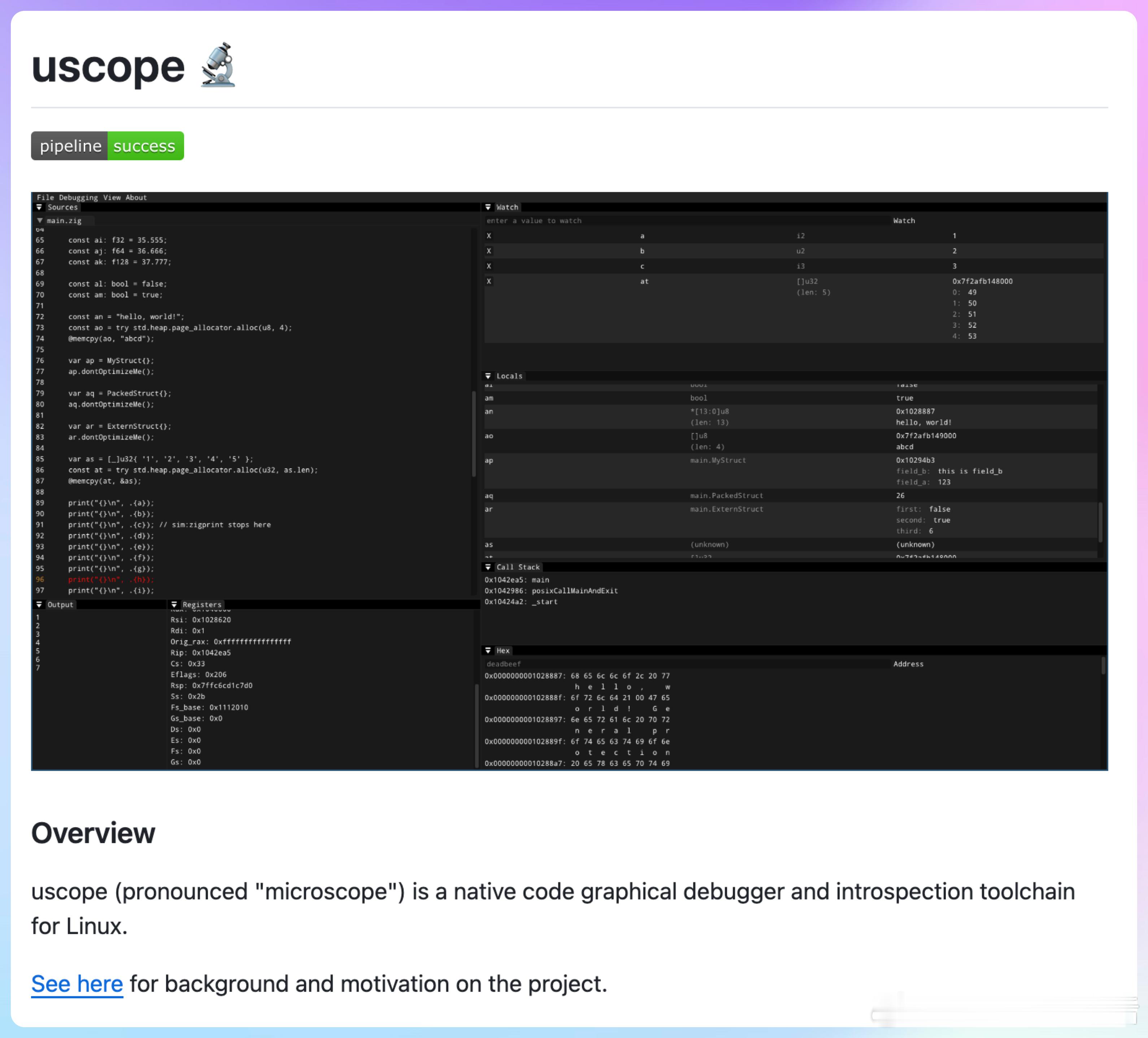Click the Hex panel vertical scrollbar
Image resolution: width=1148 pixels, height=1038 pixels.
pos(1103,666)
